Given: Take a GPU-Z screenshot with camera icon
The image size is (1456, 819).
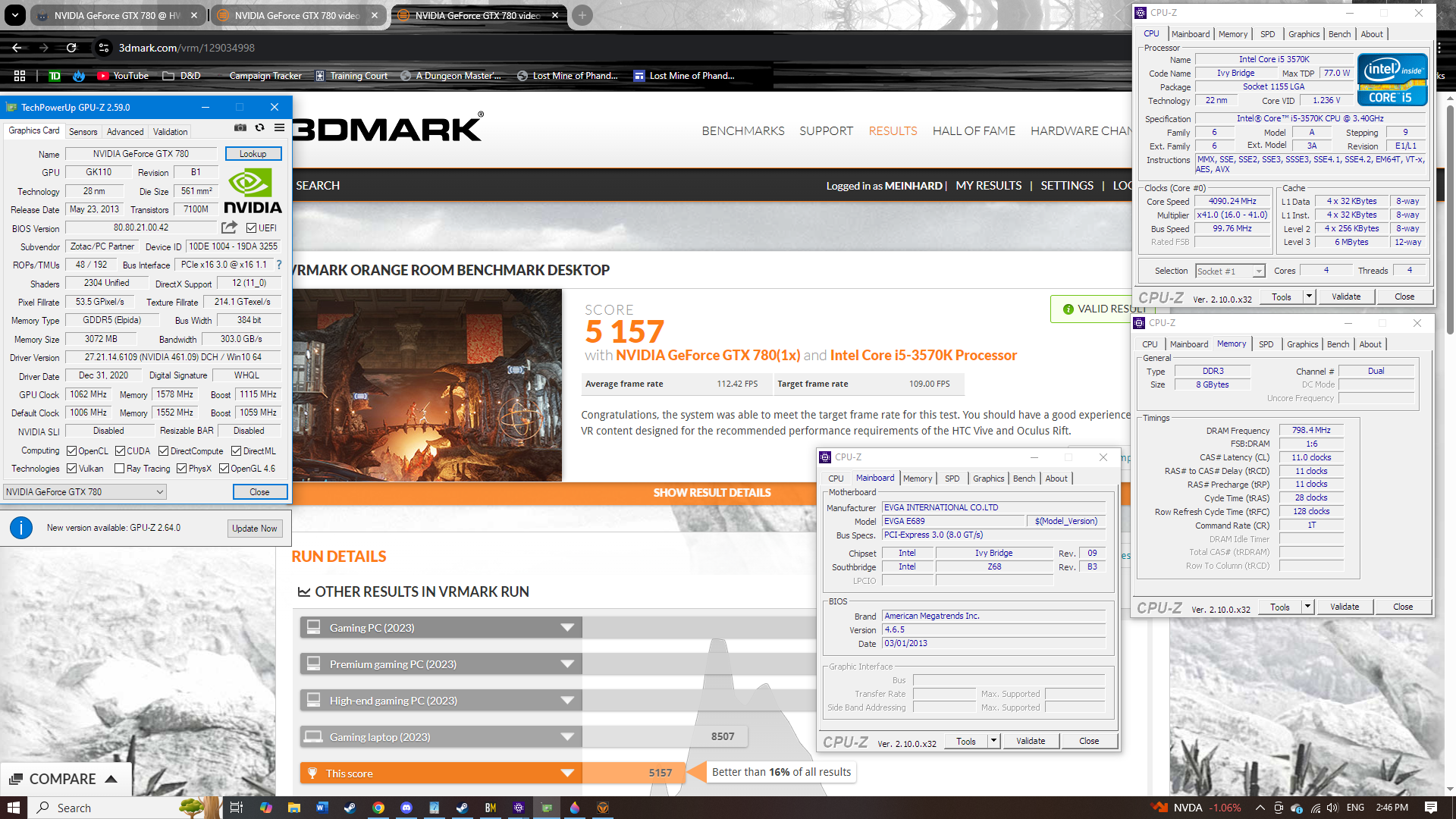Looking at the screenshot, I should (240, 128).
